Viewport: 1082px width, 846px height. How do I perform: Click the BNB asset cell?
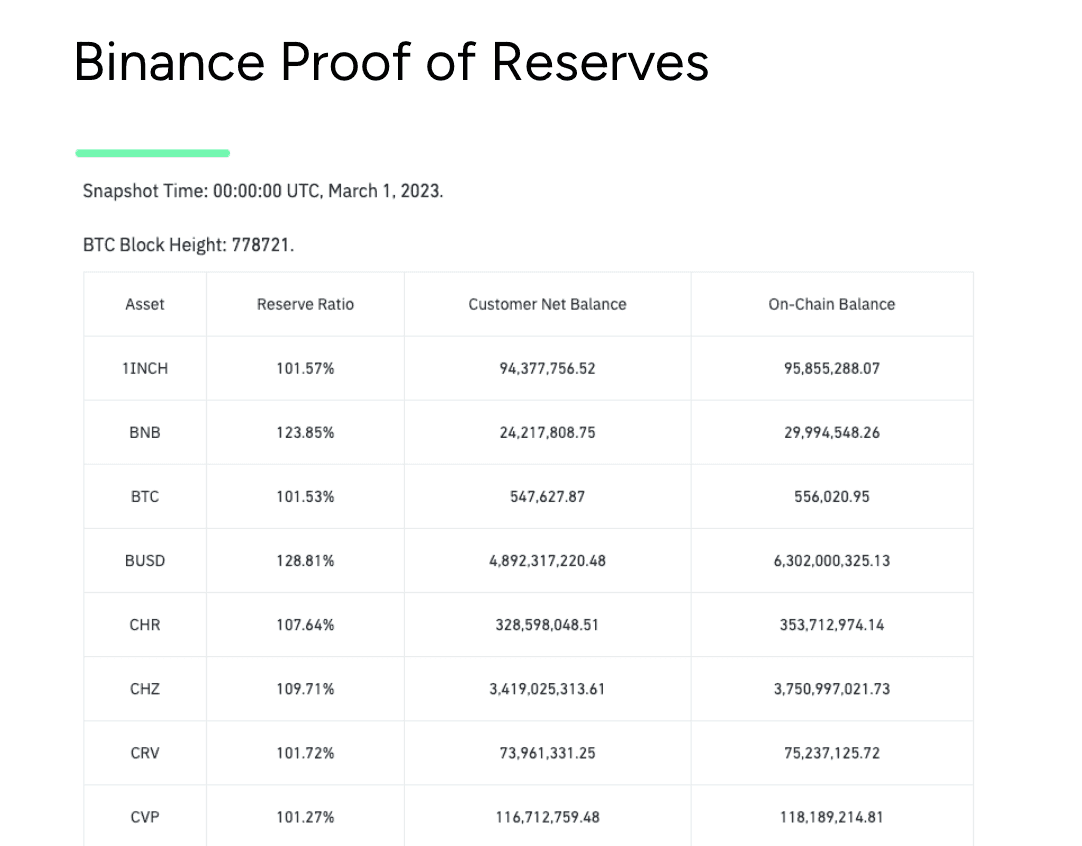[145, 432]
